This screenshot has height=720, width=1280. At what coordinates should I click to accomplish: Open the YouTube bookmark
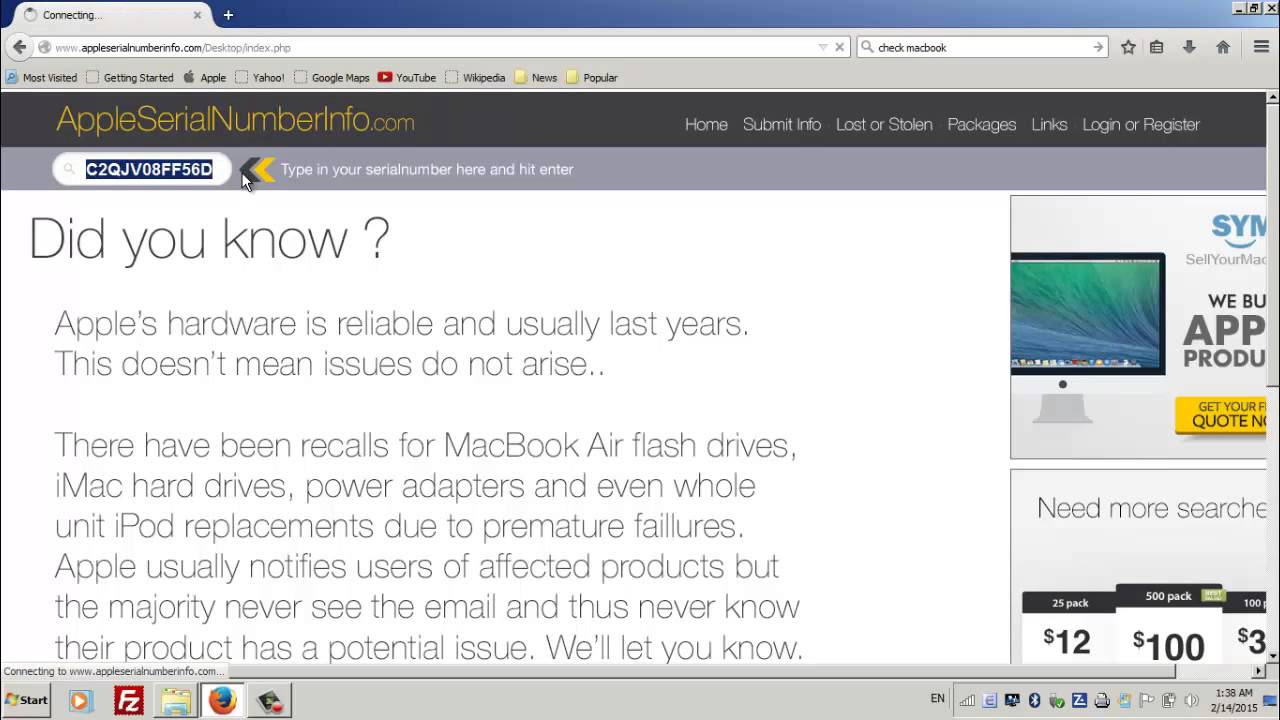tap(407, 77)
